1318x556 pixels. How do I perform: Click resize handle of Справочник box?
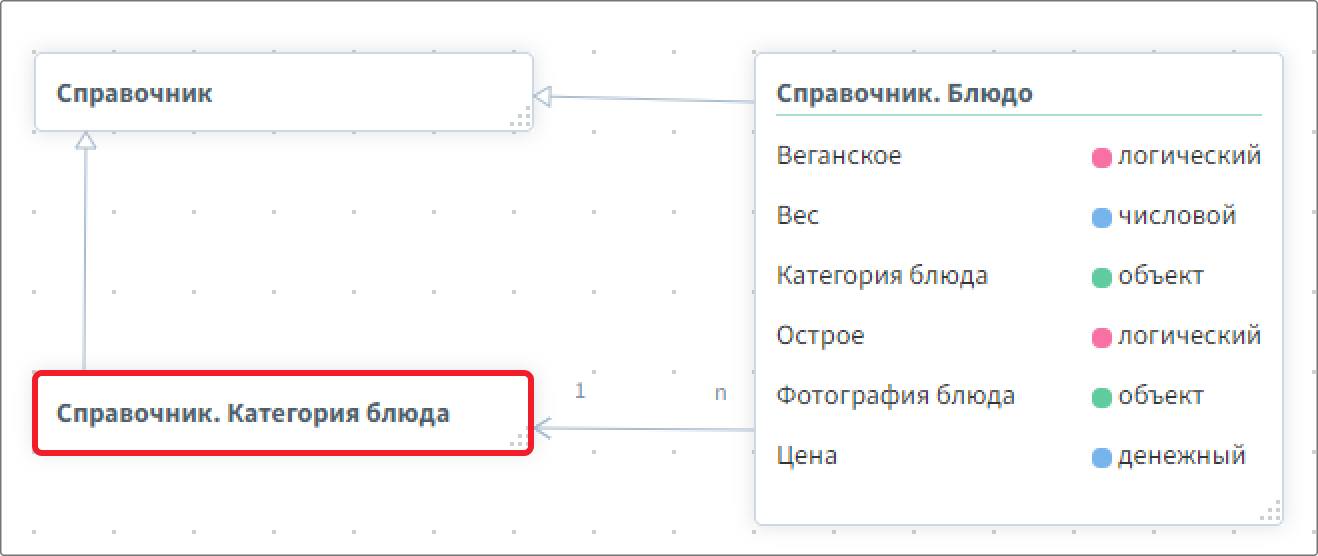coord(520,119)
